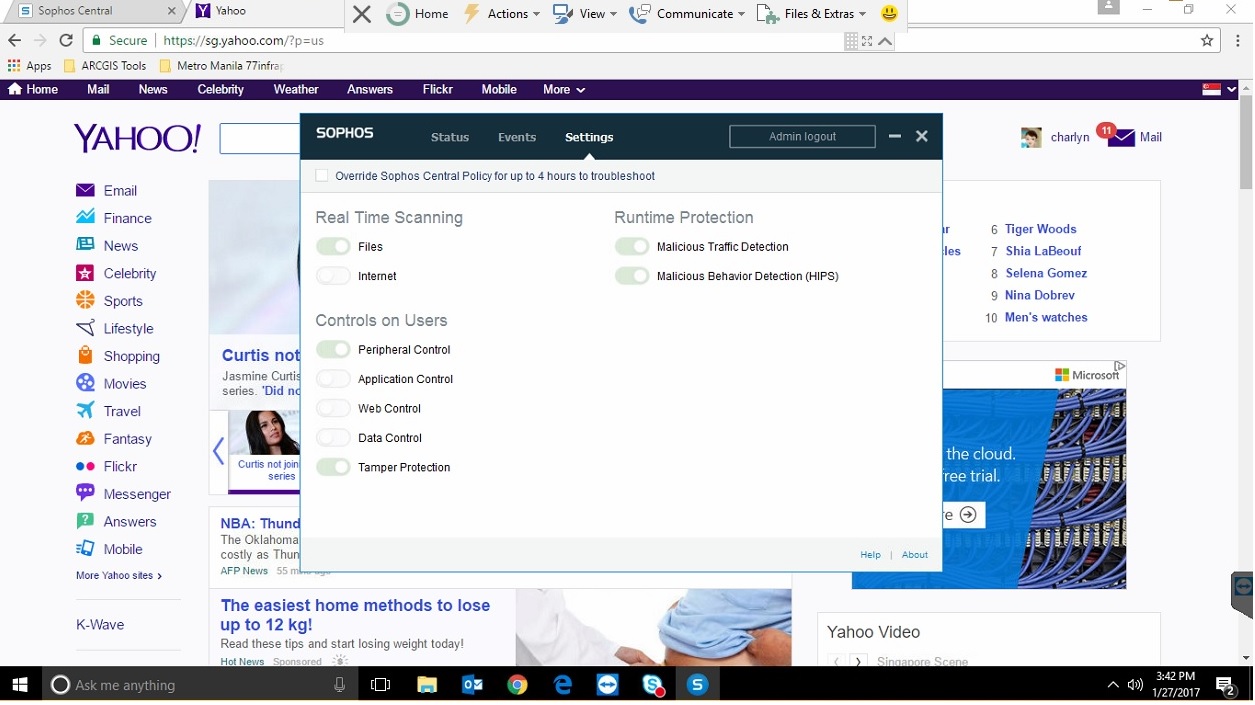Open the Singapore flag region dropdown
This screenshot has height=705, width=1255.
pyautogui.click(x=1219, y=89)
